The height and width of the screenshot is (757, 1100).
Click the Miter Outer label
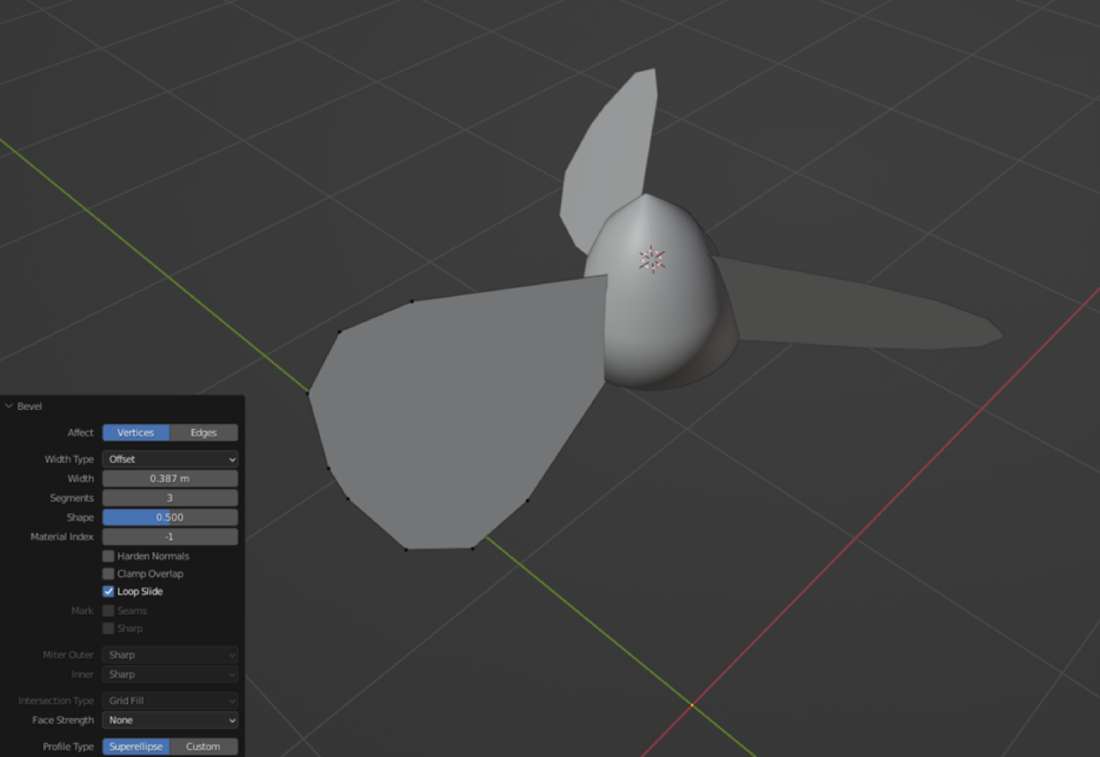point(68,655)
